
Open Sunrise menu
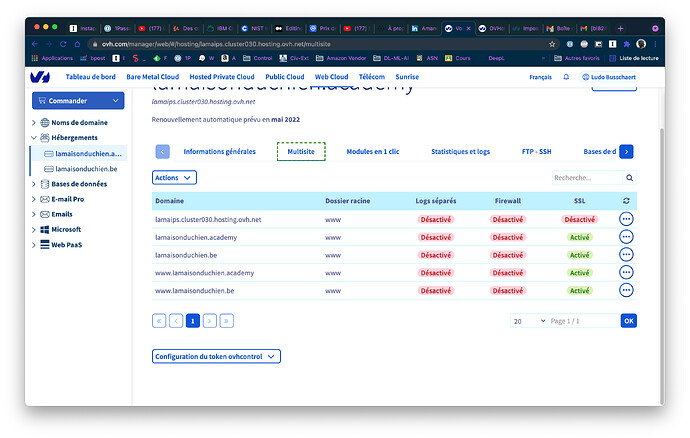(407, 77)
